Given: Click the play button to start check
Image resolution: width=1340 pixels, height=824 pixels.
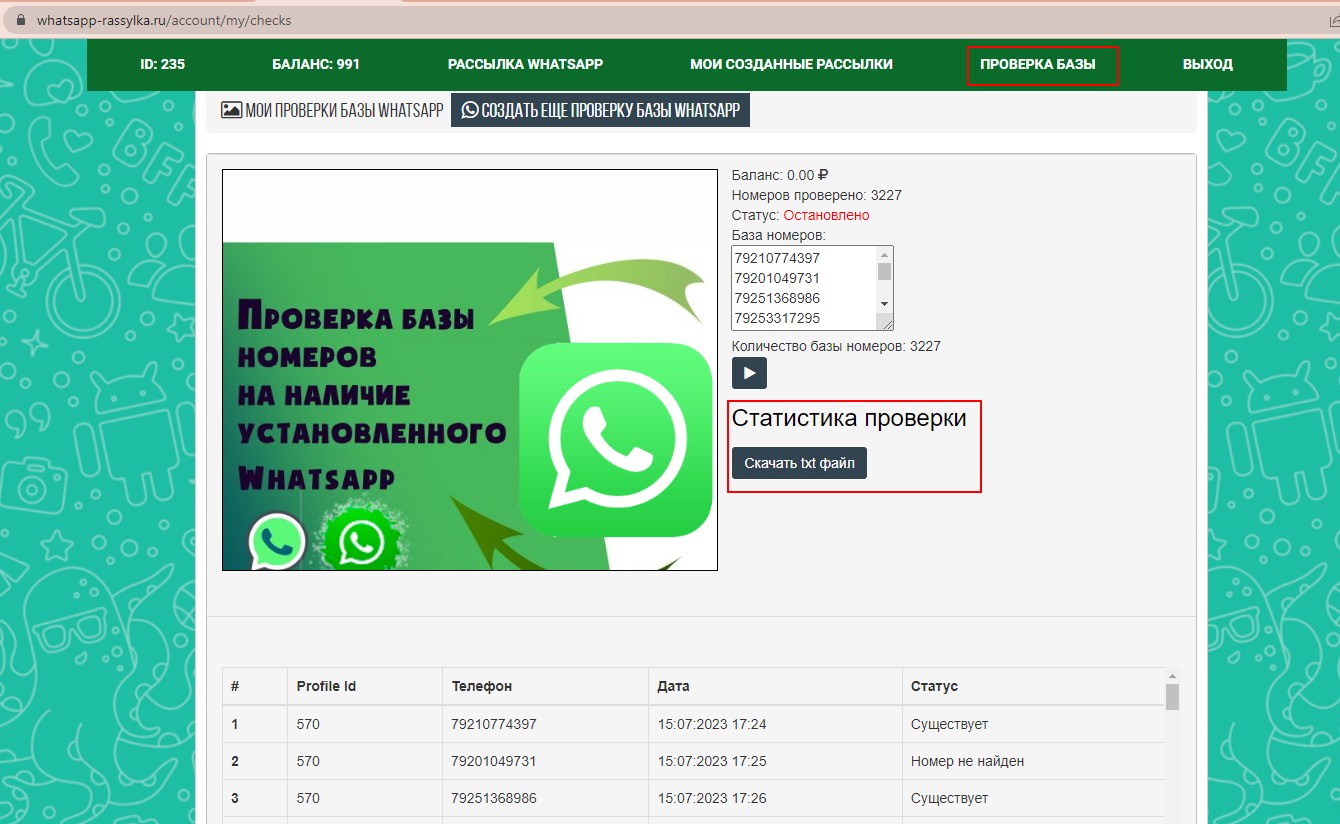Looking at the screenshot, I should click(x=749, y=373).
